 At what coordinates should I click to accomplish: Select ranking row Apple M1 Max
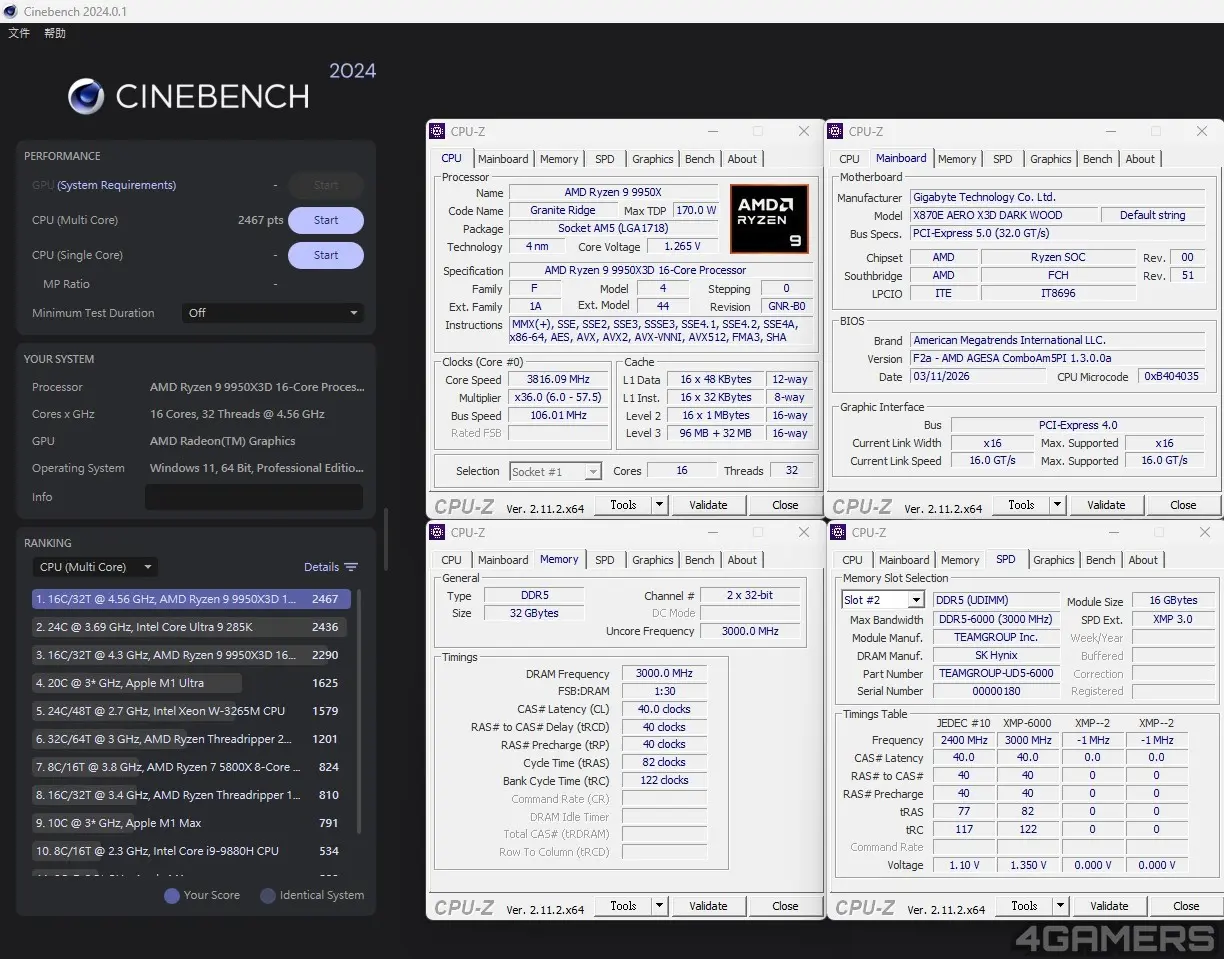click(189, 823)
